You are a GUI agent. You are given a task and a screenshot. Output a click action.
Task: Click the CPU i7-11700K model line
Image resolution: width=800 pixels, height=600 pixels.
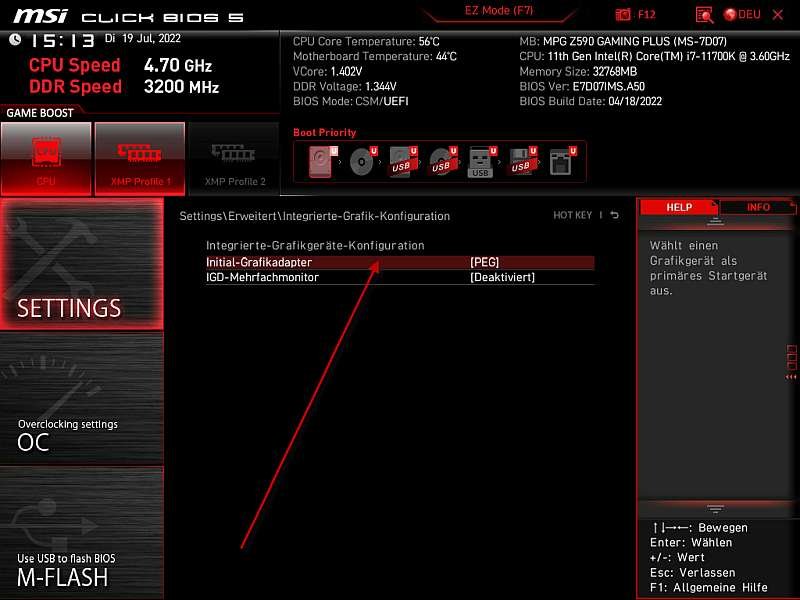coord(655,56)
